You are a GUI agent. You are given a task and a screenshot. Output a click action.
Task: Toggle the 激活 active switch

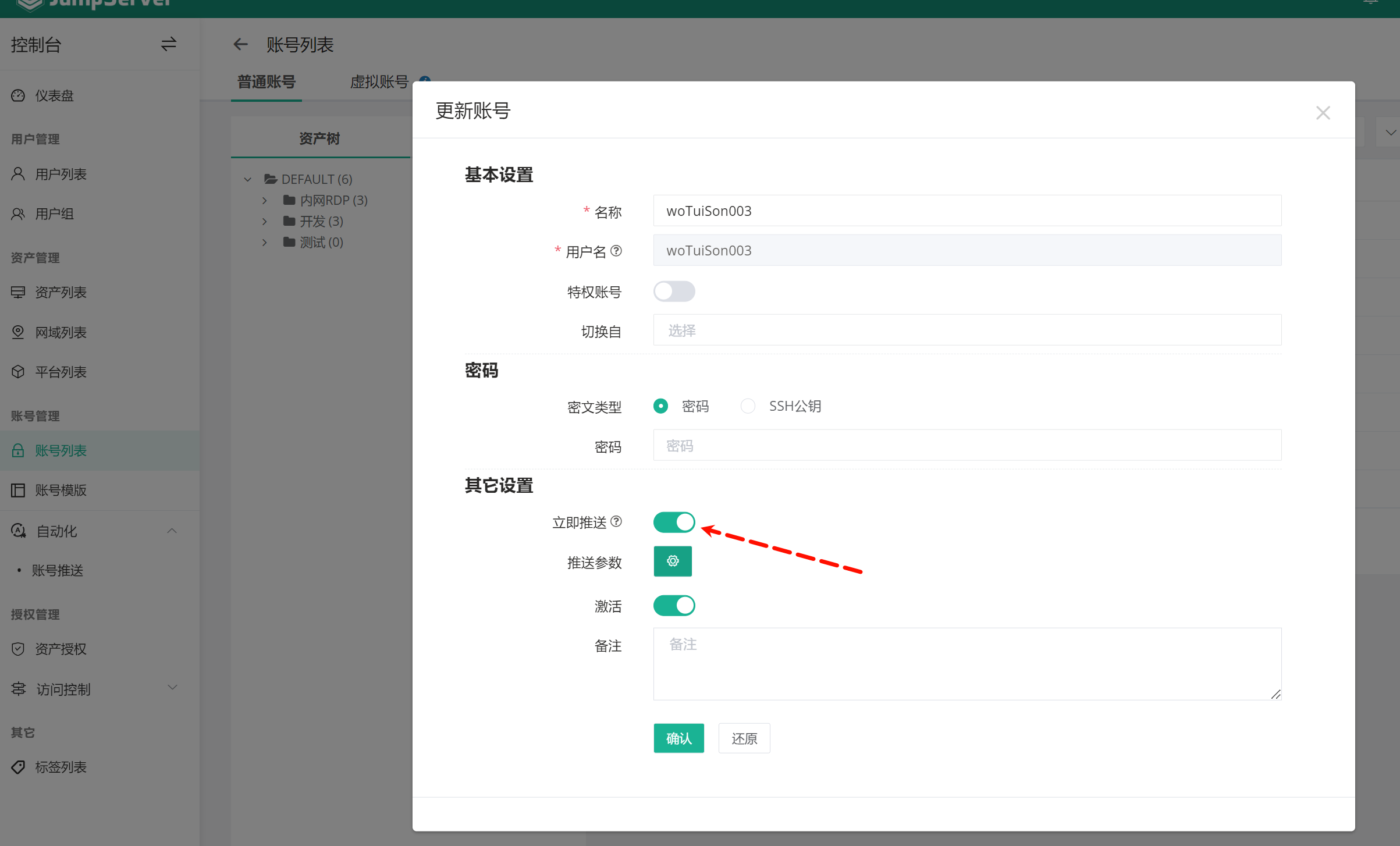click(674, 605)
